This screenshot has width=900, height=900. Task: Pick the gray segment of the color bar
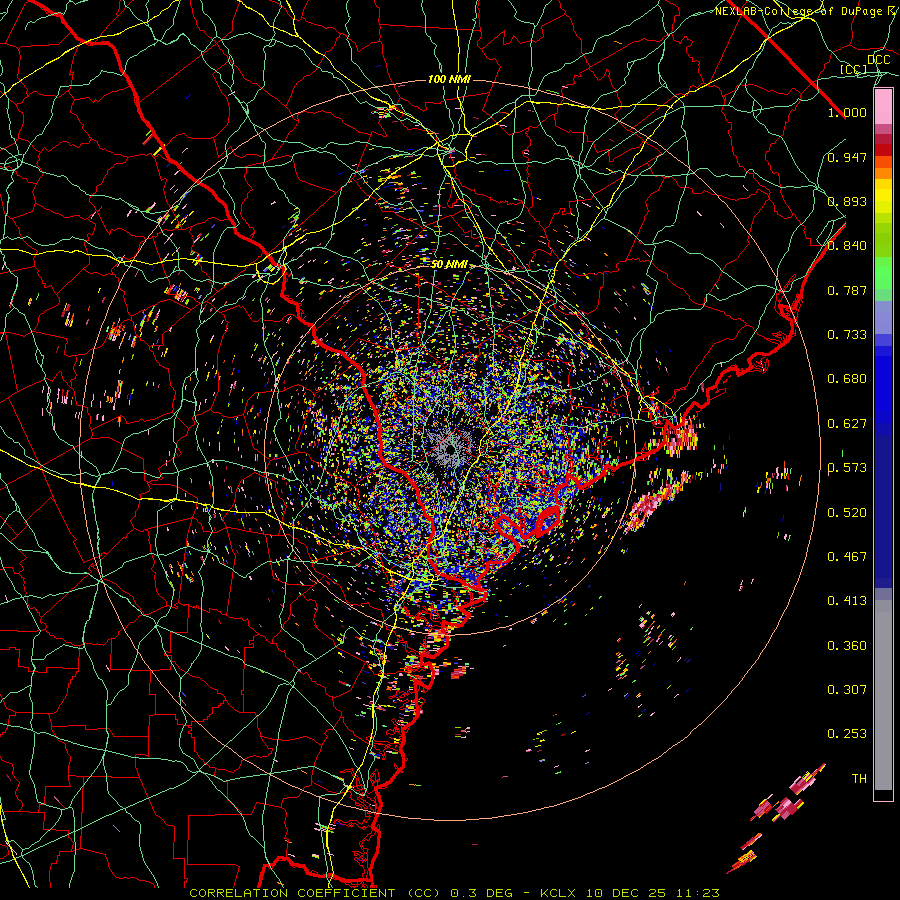pyautogui.click(x=883, y=695)
